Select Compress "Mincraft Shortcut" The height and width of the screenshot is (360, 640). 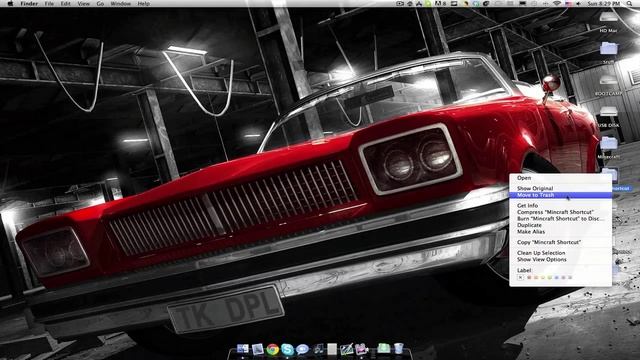point(560,212)
